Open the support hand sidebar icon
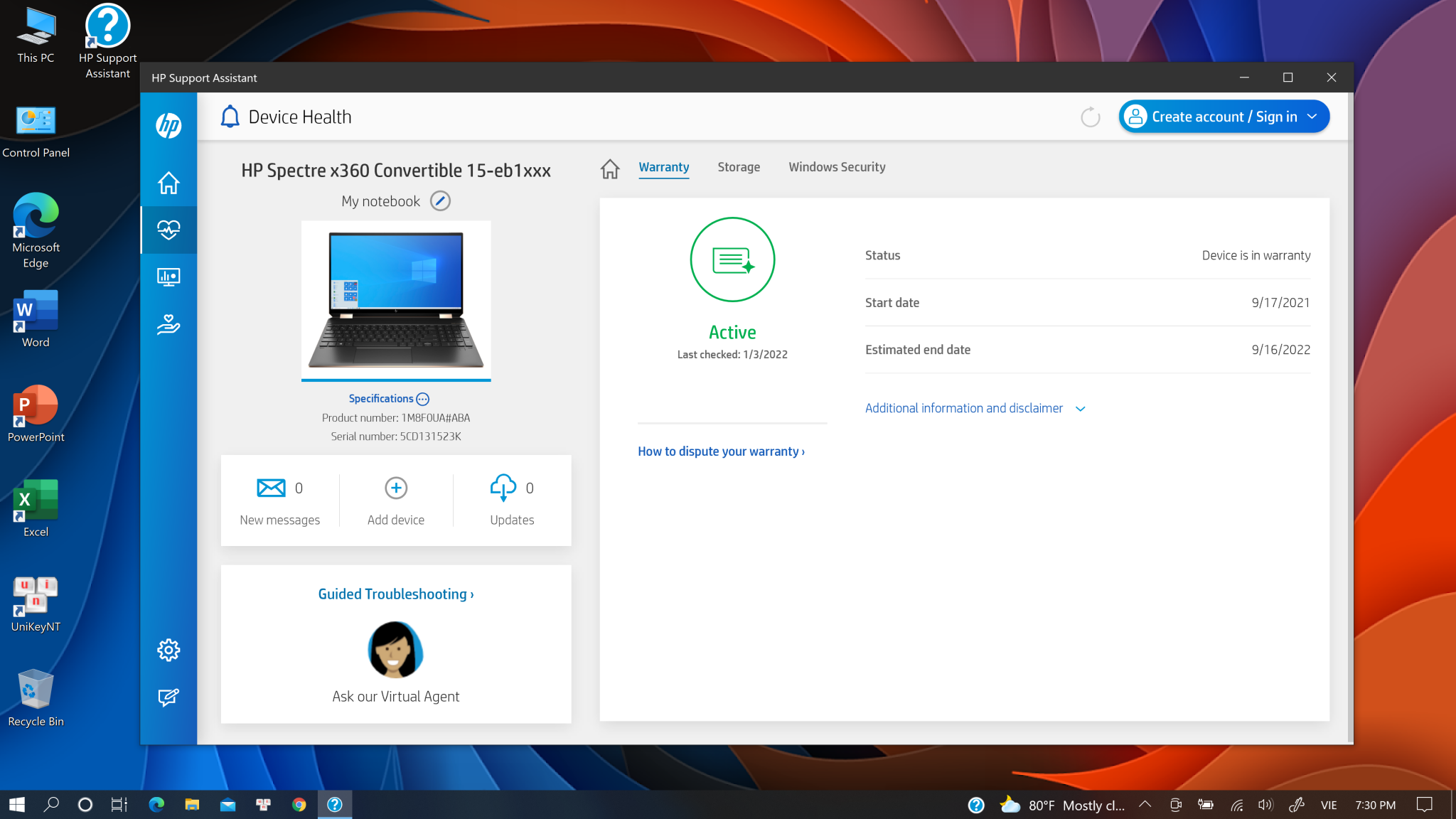This screenshot has height=819, width=1456. 168,324
